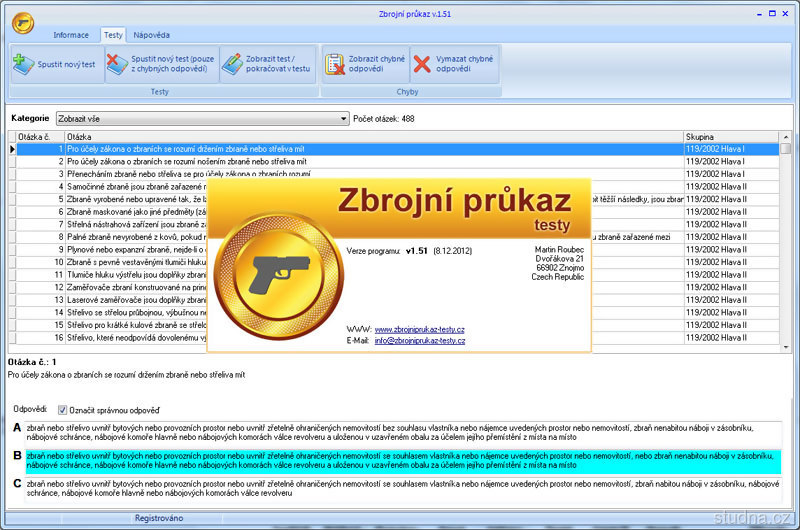Select question row 9 Plynové nebo expanzní zbraně

pos(398,249)
